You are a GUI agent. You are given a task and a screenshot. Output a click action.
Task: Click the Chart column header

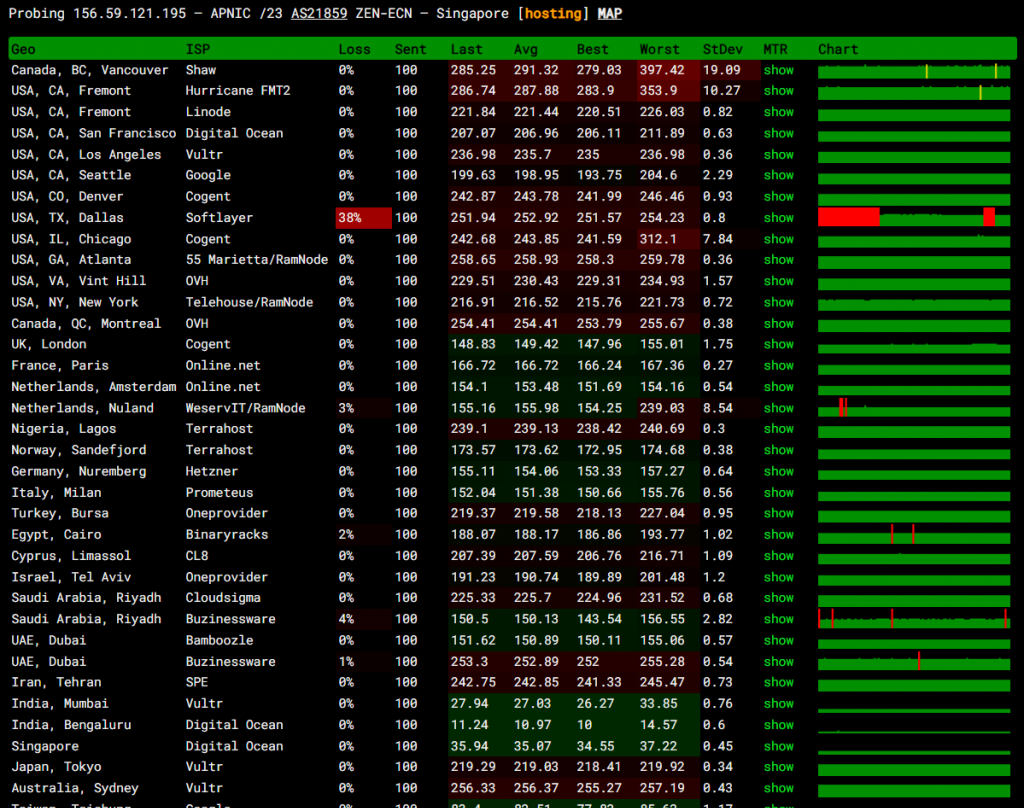pyautogui.click(x=838, y=50)
